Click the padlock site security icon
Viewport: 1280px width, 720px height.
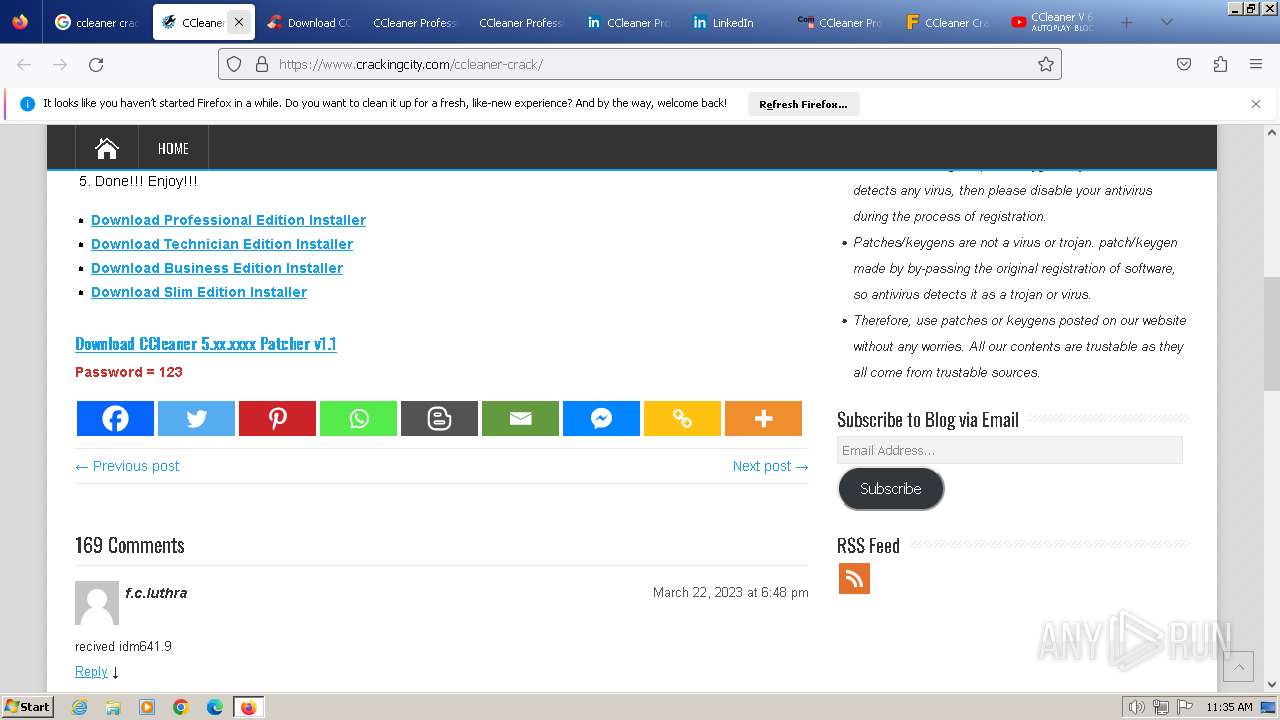click(x=262, y=64)
